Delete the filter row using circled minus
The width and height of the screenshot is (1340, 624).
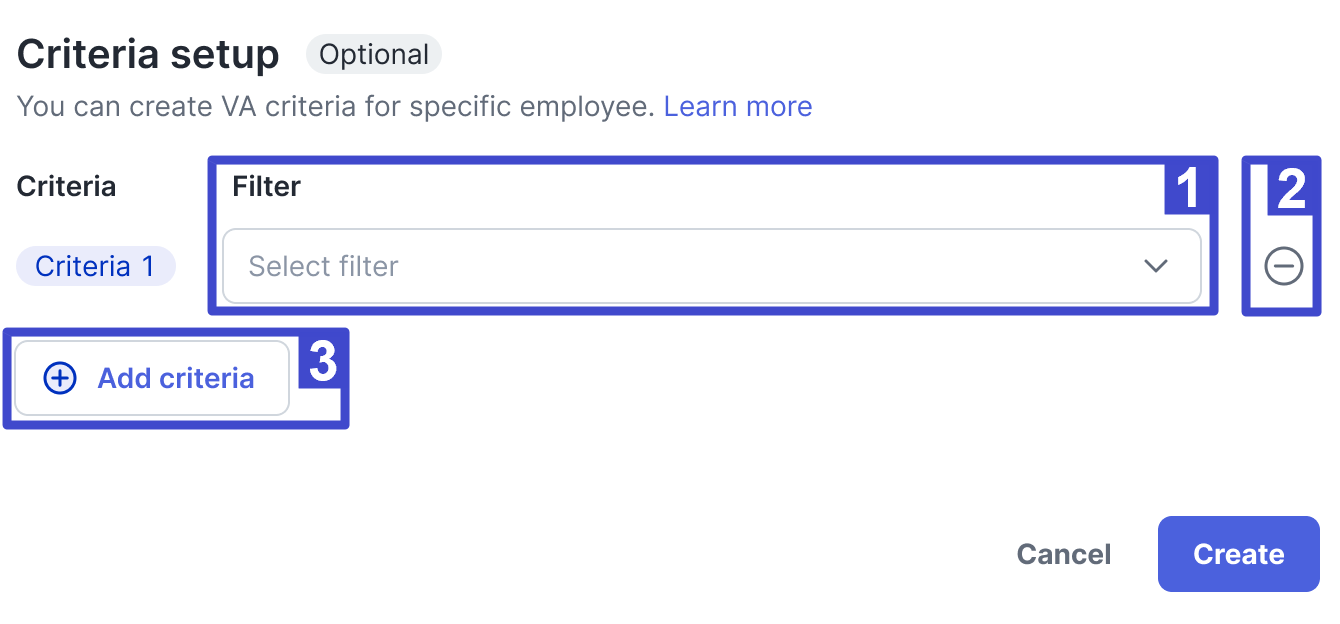pyautogui.click(x=1283, y=266)
